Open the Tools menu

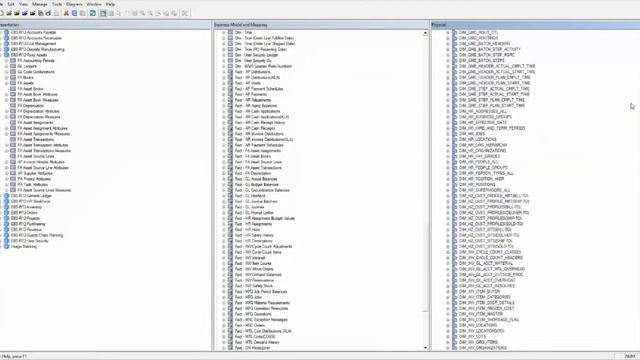pos(57,4)
